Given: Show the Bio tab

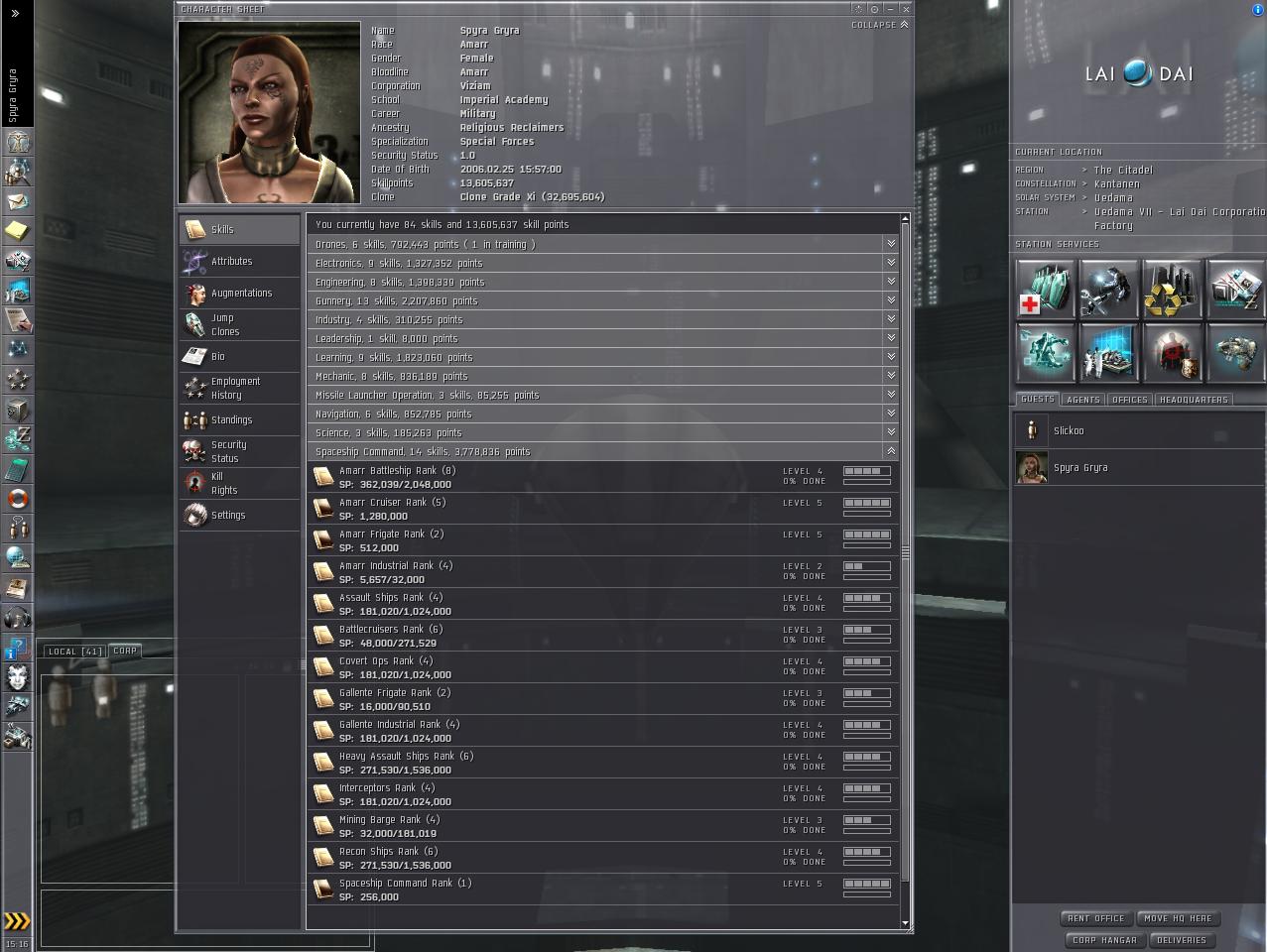Looking at the screenshot, I should pos(239,356).
